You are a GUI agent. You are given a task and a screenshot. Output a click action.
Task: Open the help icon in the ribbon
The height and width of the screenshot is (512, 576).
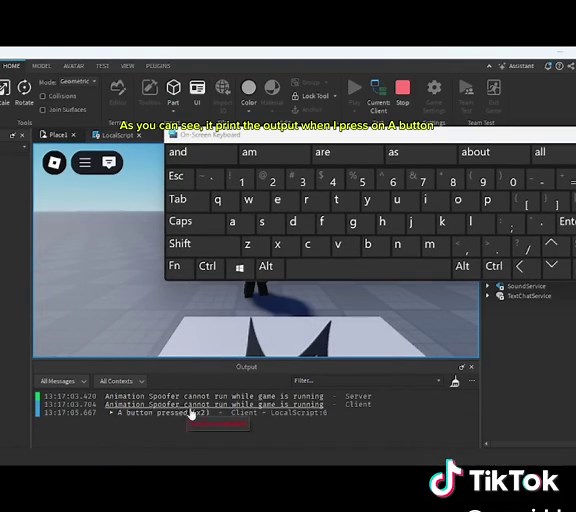[x=559, y=66]
